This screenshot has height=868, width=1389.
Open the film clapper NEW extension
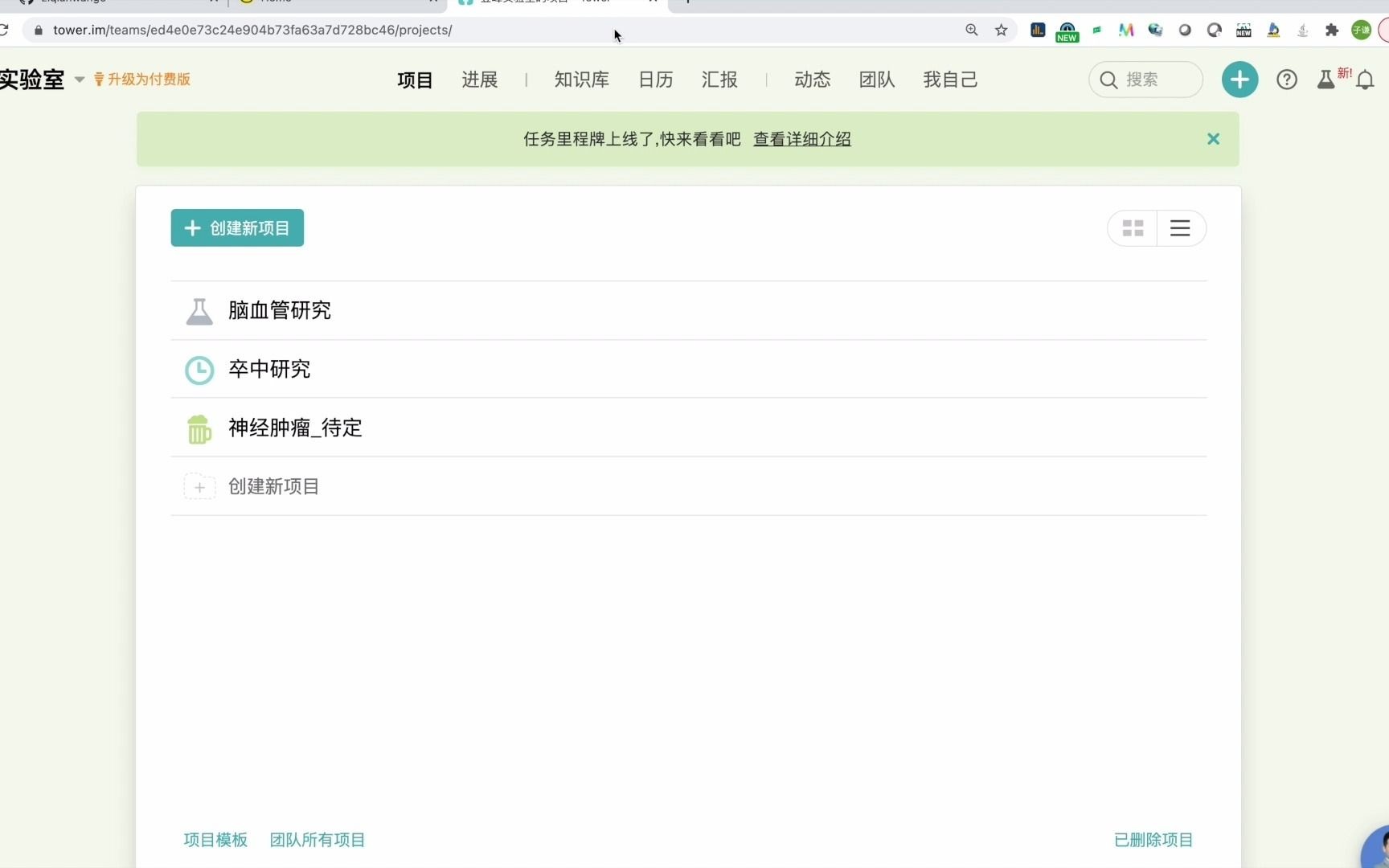[1244, 31]
